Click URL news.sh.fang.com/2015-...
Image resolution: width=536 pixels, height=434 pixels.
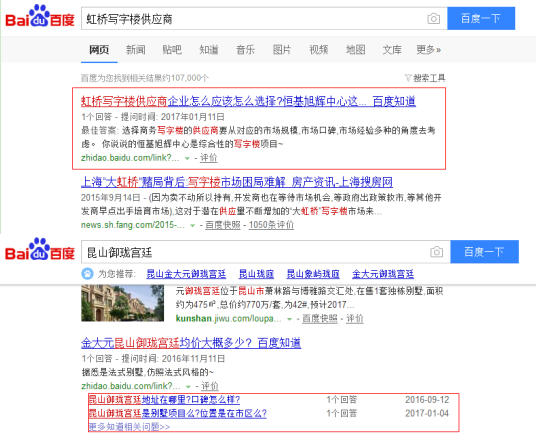point(133,225)
